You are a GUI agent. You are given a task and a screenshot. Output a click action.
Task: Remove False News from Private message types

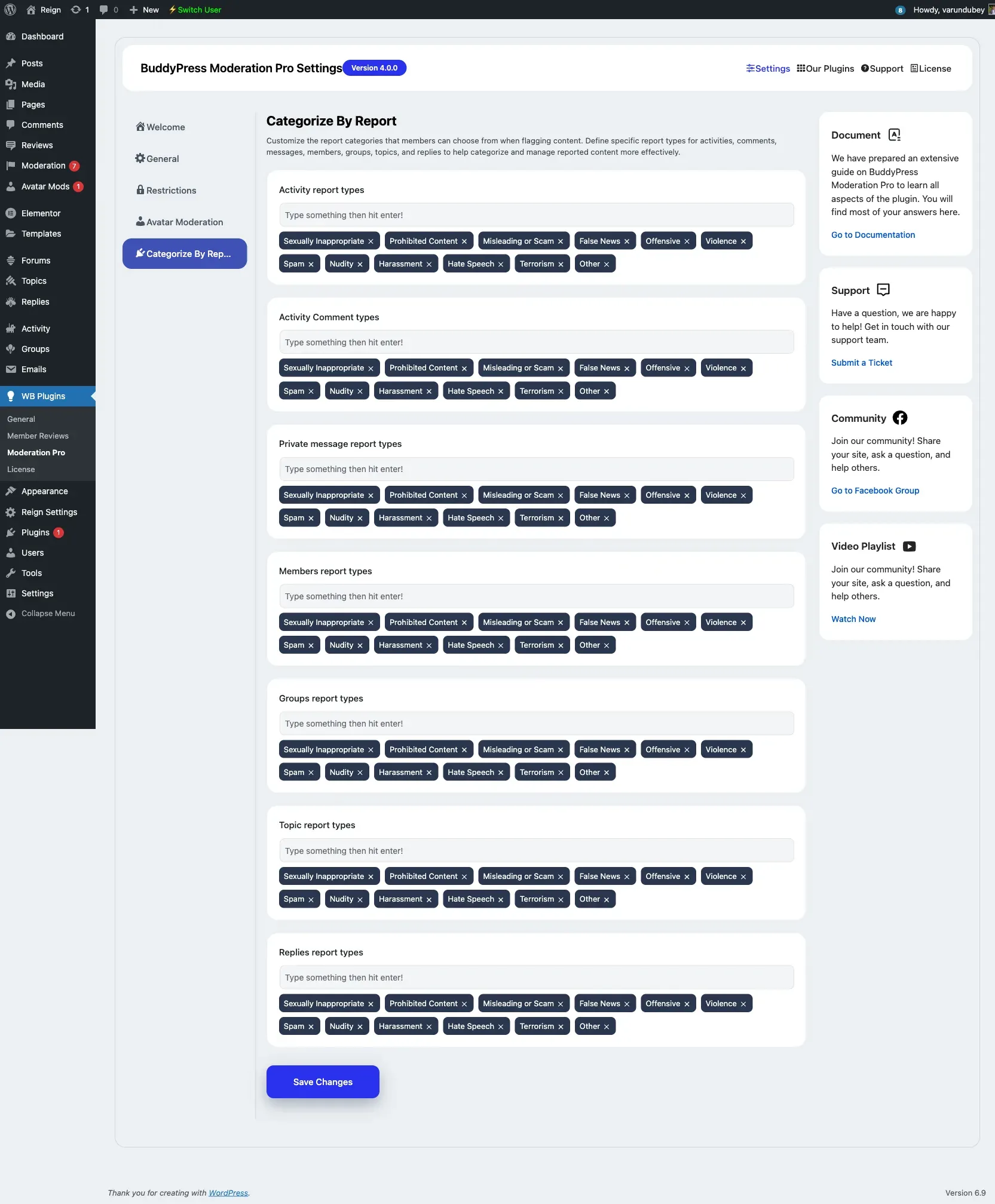[x=627, y=495]
